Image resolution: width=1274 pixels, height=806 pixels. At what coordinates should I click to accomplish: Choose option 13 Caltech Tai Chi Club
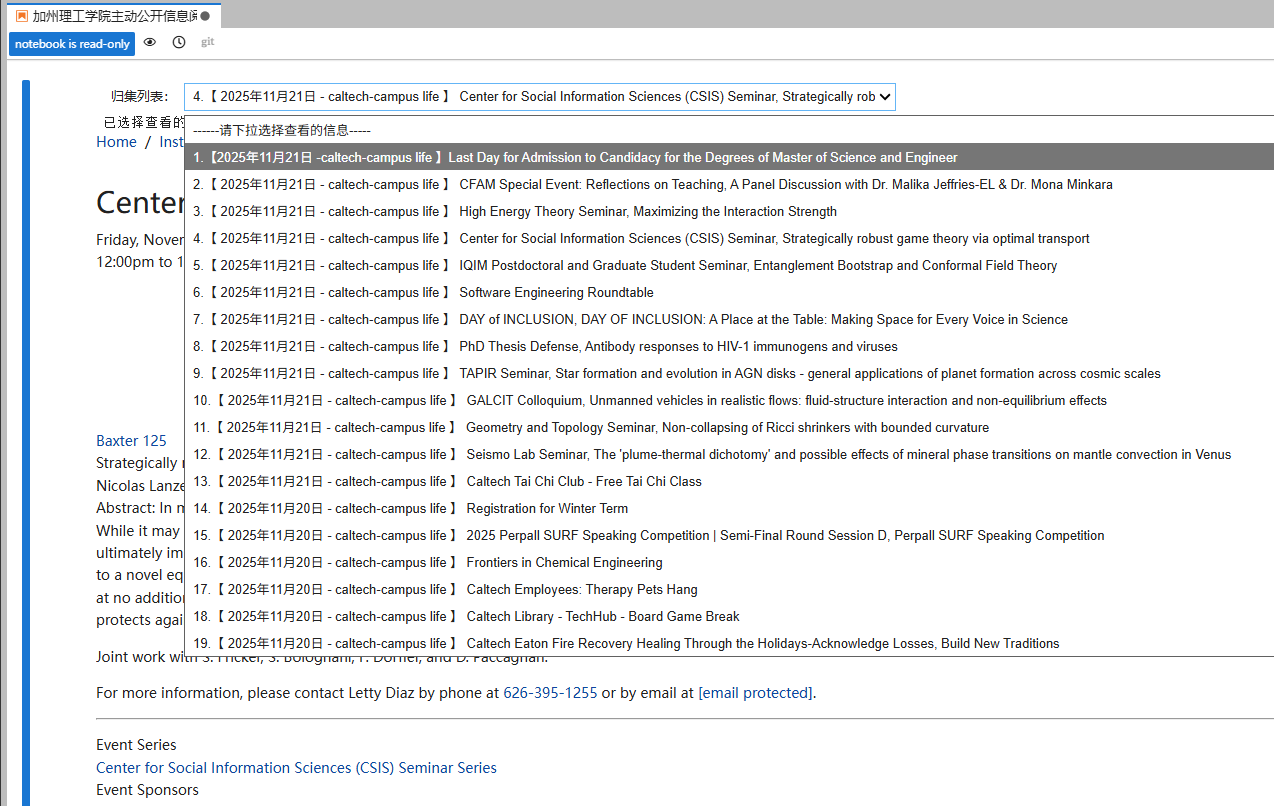click(x=729, y=481)
